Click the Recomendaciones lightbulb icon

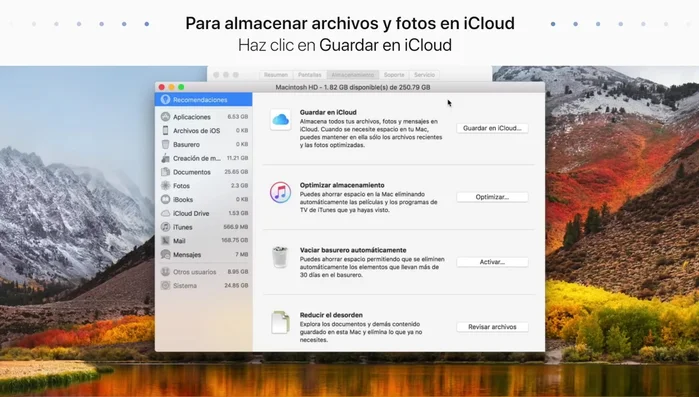165,100
